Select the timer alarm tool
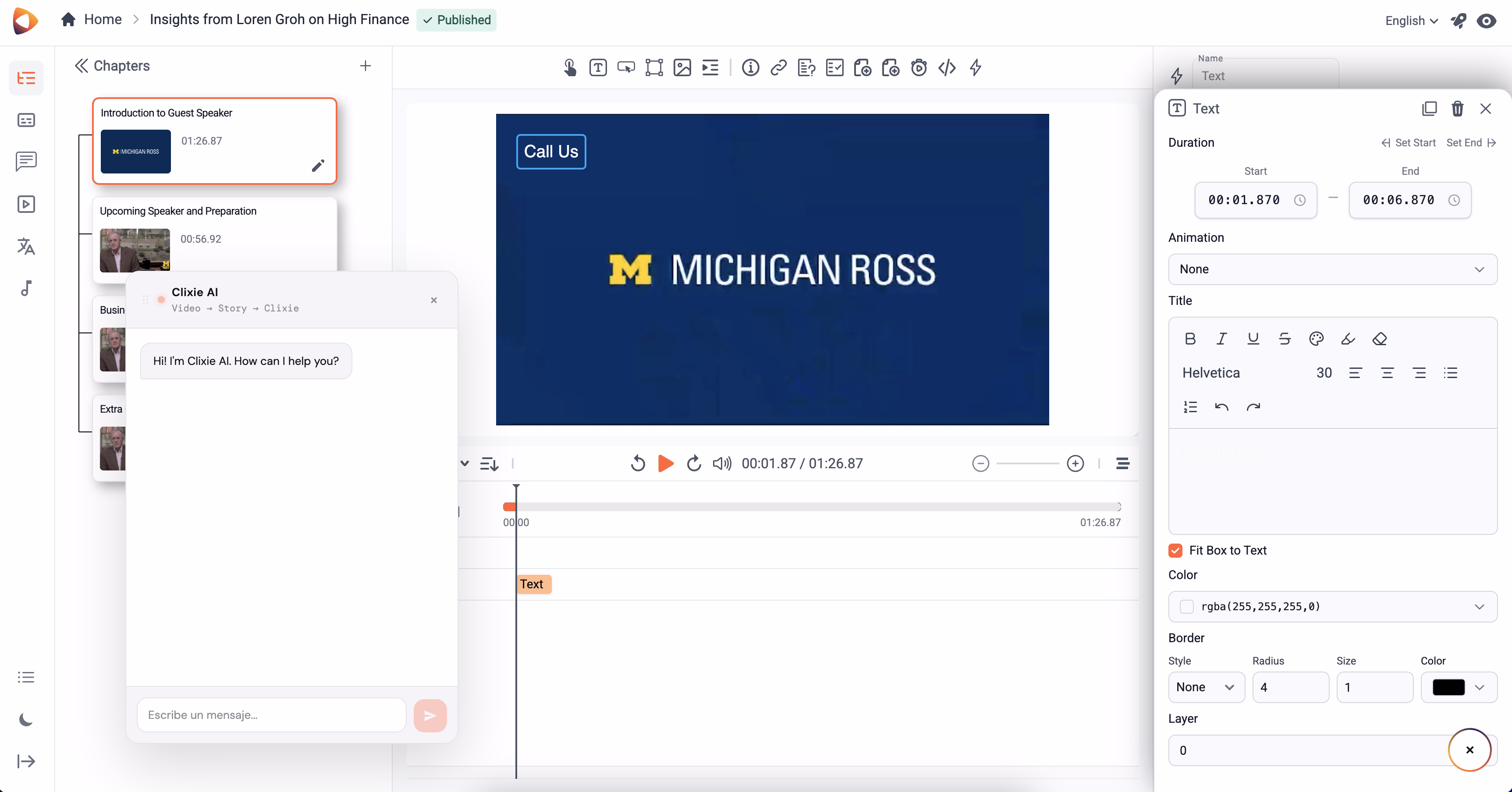The width and height of the screenshot is (1512, 792). coord(919,67)
